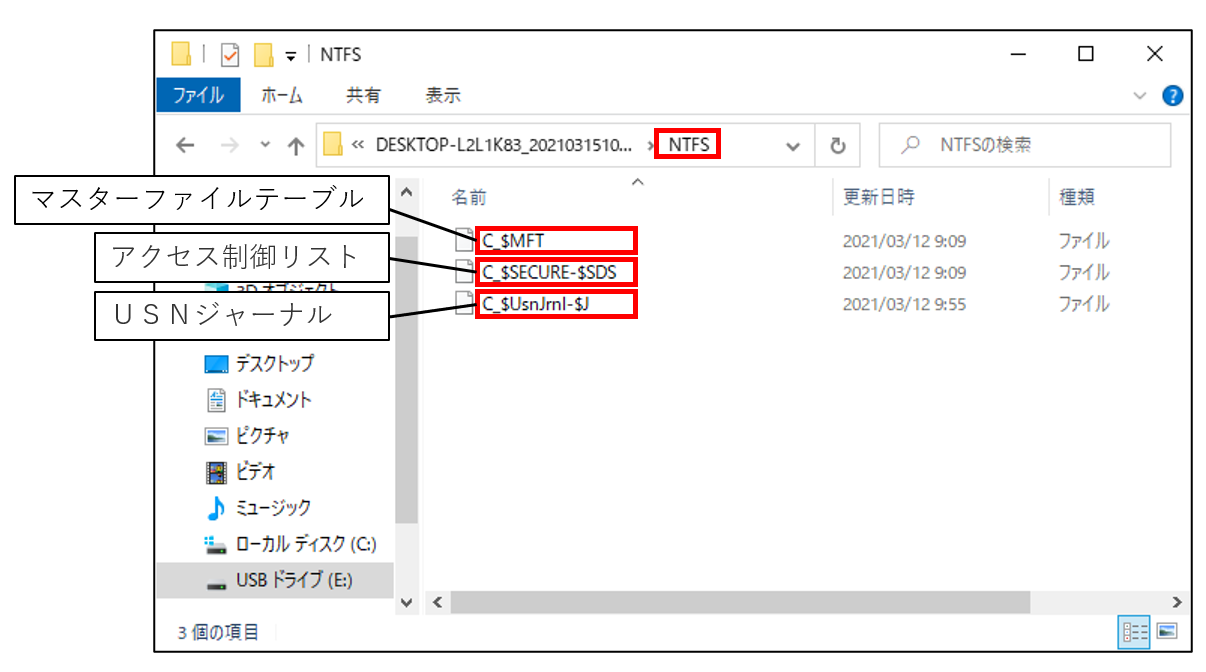Image resolution: width=1206 pixels, height=672 pixels.
Task: Switch to the 共有 ribbon tab
Action: tap(363, 95)
